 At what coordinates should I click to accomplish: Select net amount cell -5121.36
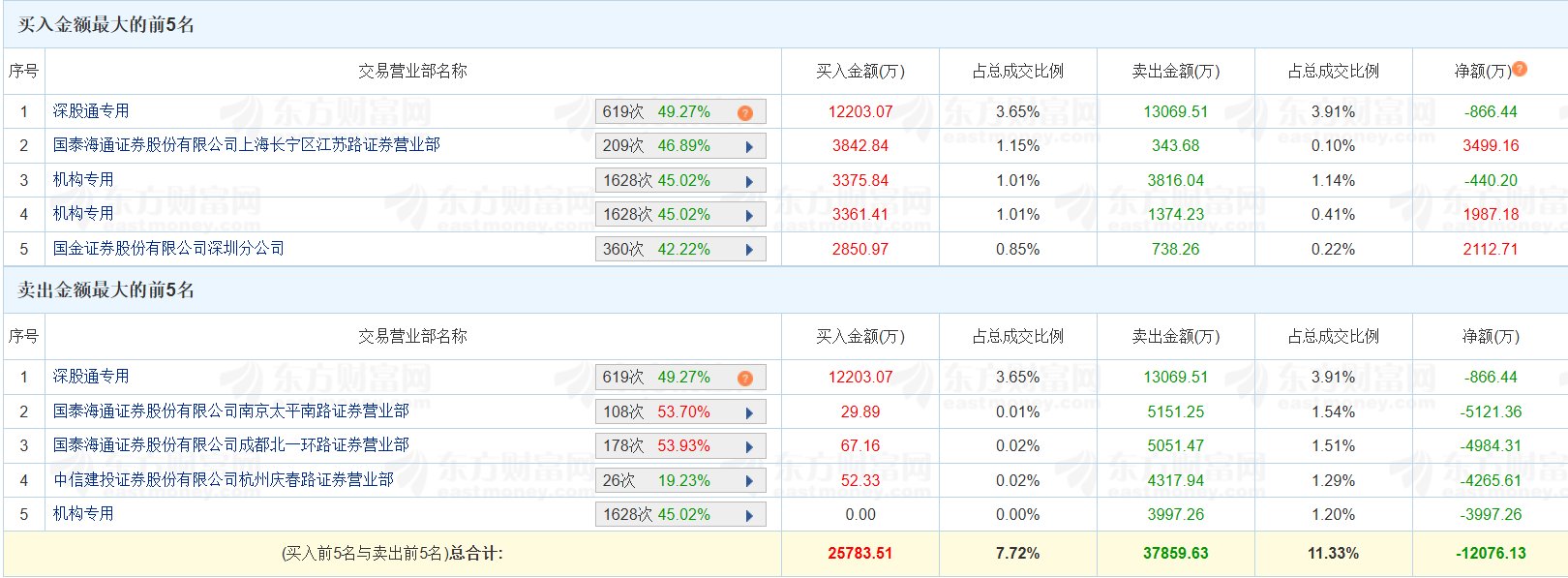(x=1491, y=411)
